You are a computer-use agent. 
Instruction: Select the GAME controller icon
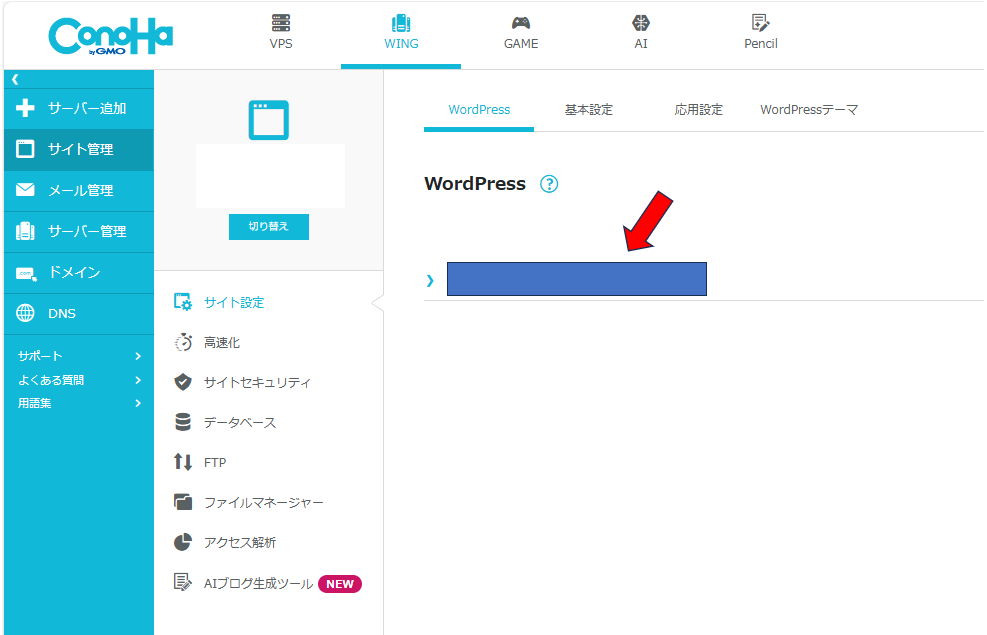pos(520,23)
